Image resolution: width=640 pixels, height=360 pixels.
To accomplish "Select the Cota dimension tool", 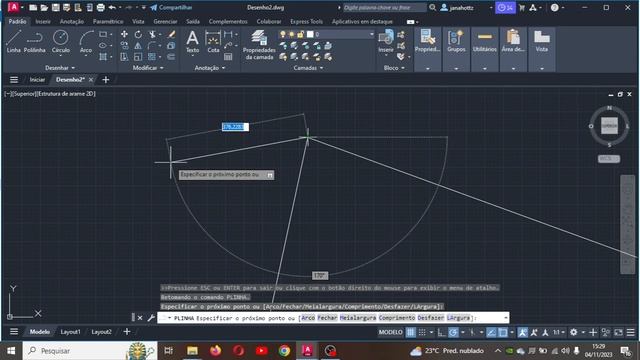I will [x=213, y=42].
